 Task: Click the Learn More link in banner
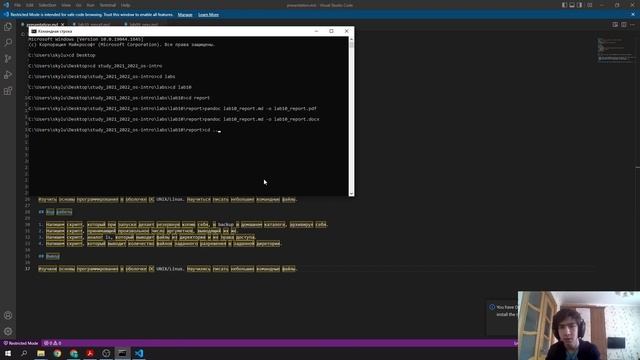pos(208,15)
